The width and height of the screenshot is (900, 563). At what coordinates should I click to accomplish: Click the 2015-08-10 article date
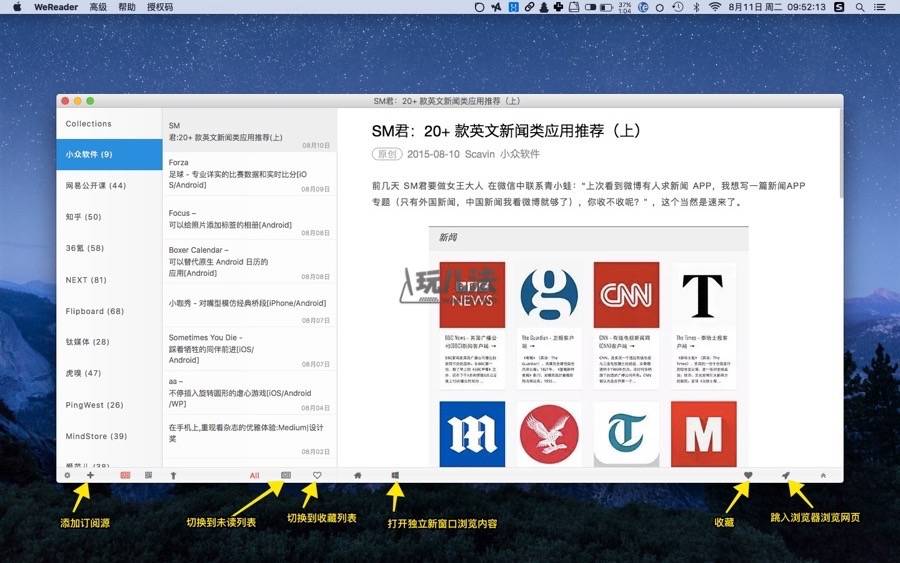433,154
